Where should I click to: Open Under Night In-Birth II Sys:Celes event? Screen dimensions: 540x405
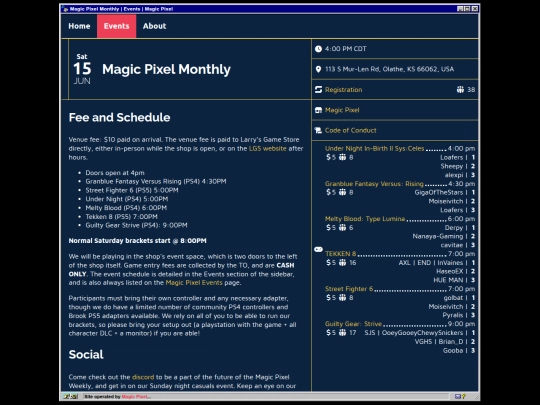click(374, 148)
